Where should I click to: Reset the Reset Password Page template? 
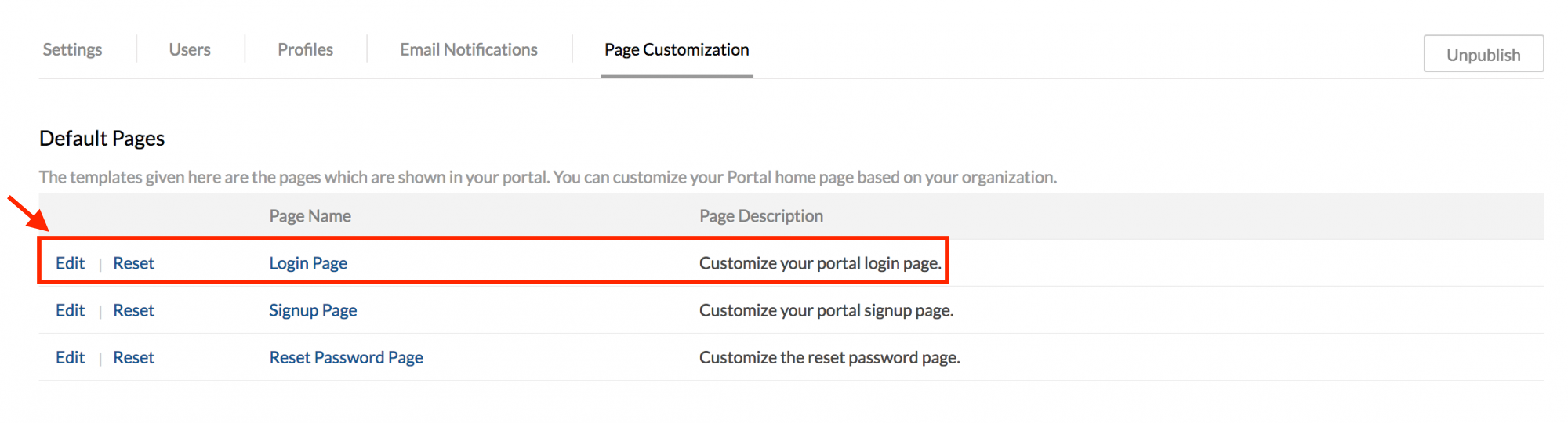133,357
